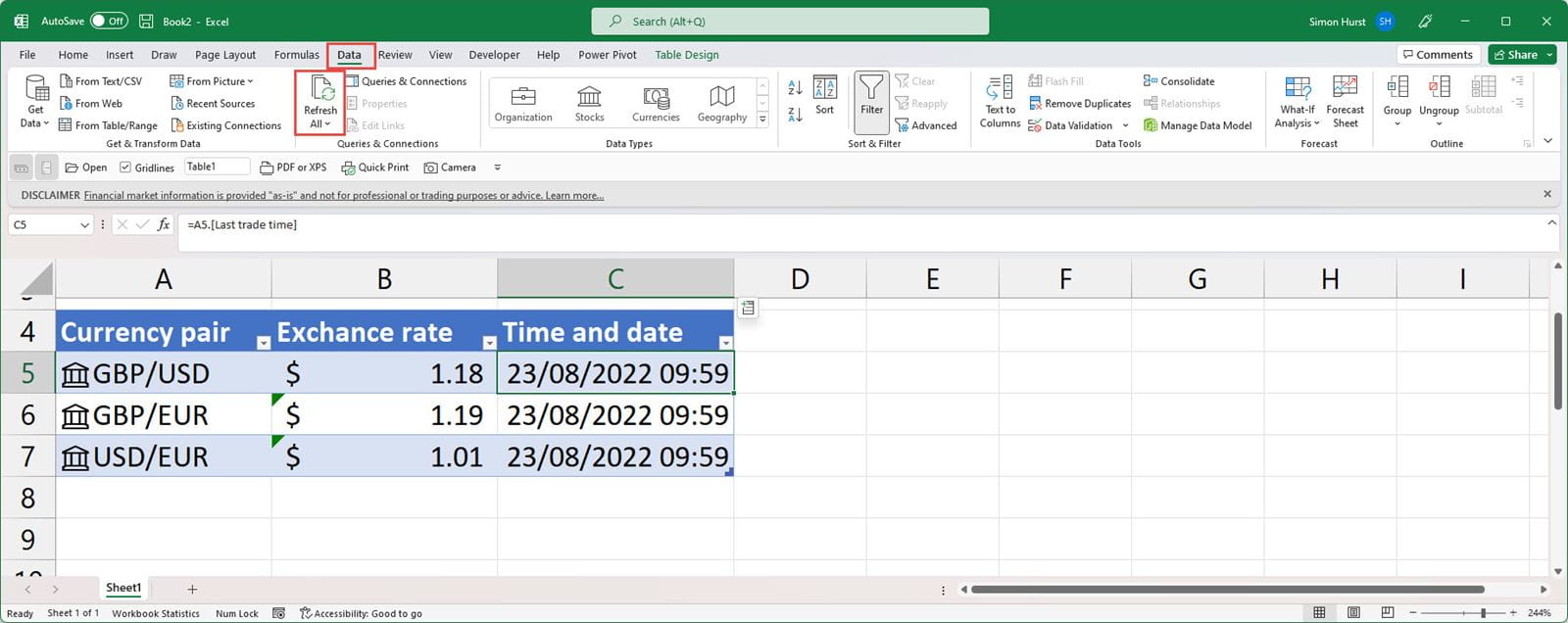Switch to the Table Design tab

coord(686,55)
